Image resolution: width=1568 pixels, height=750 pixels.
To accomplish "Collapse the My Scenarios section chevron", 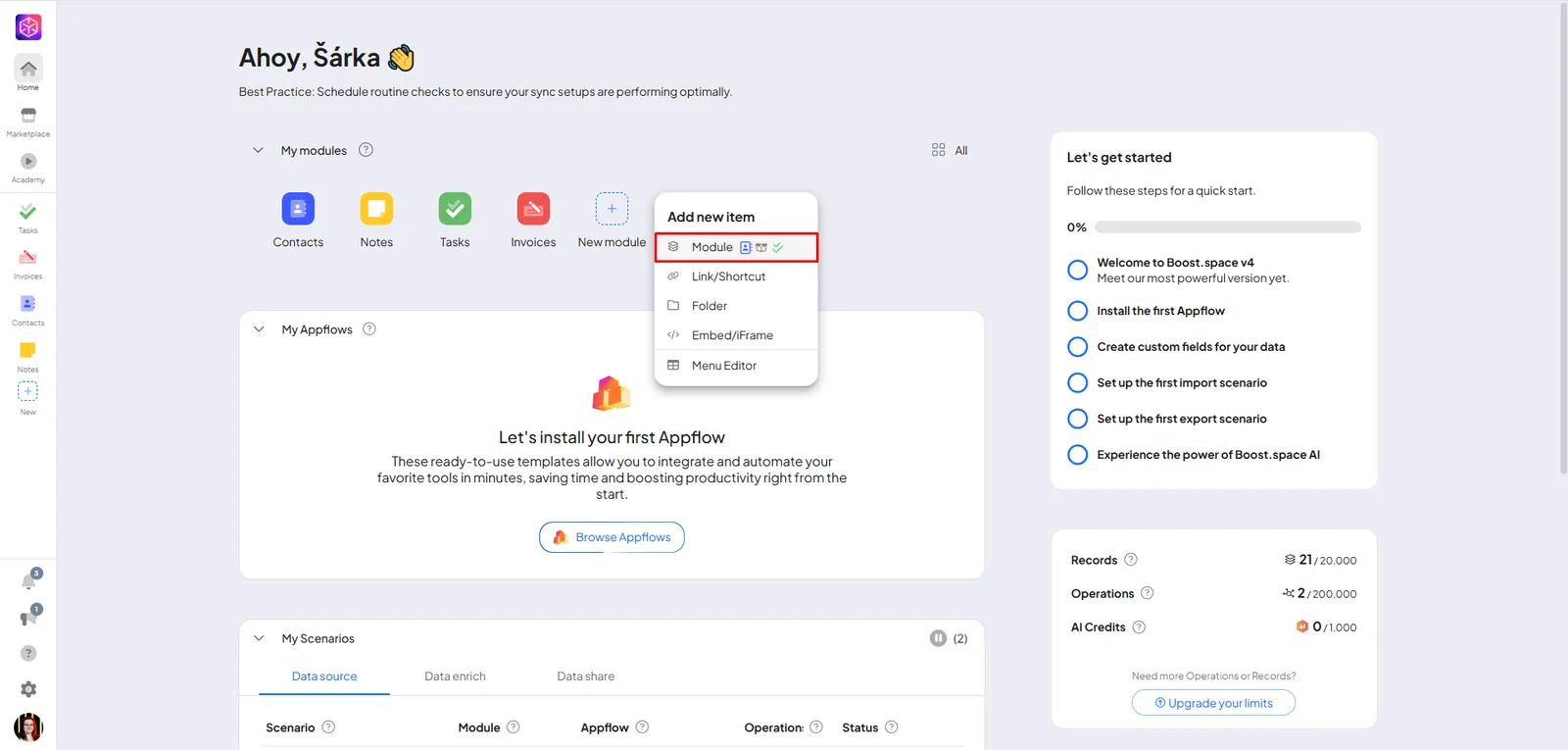I will (259, 638).
